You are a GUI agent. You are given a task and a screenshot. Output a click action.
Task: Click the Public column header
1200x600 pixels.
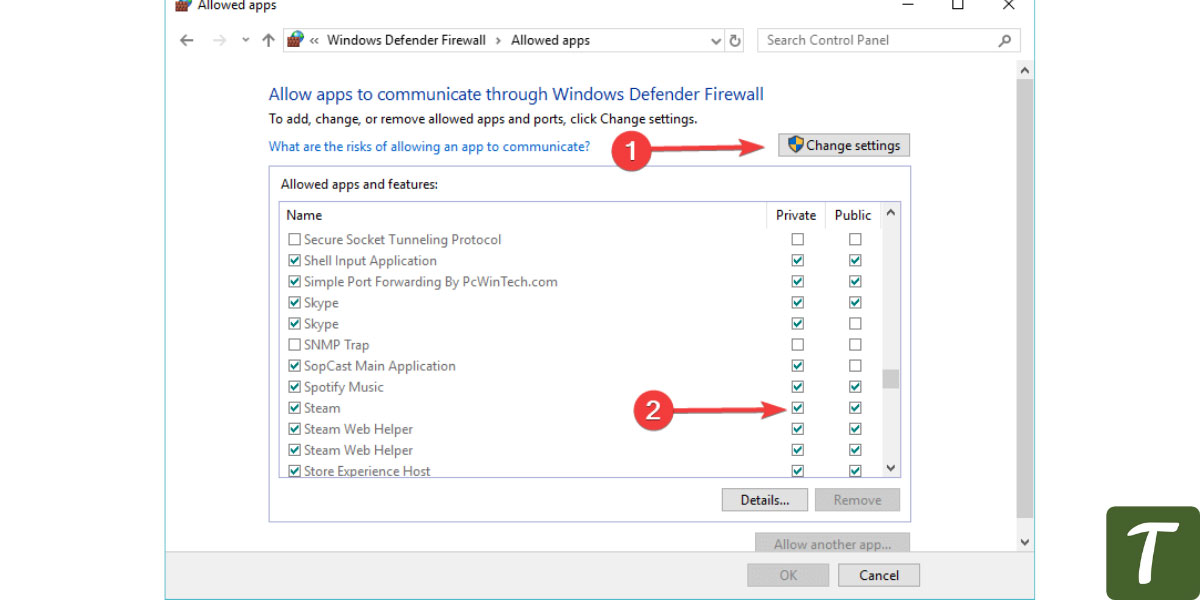pos(853,215)
